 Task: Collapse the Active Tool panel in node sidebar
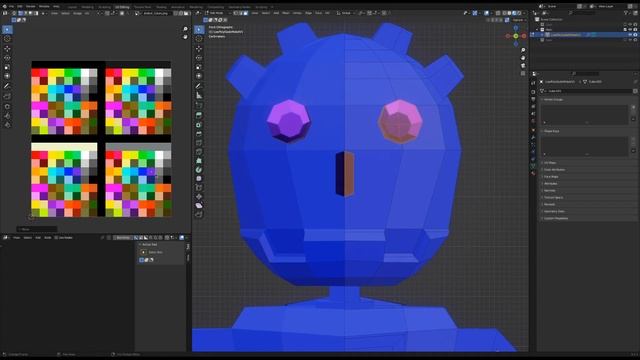tap(149, 244)
